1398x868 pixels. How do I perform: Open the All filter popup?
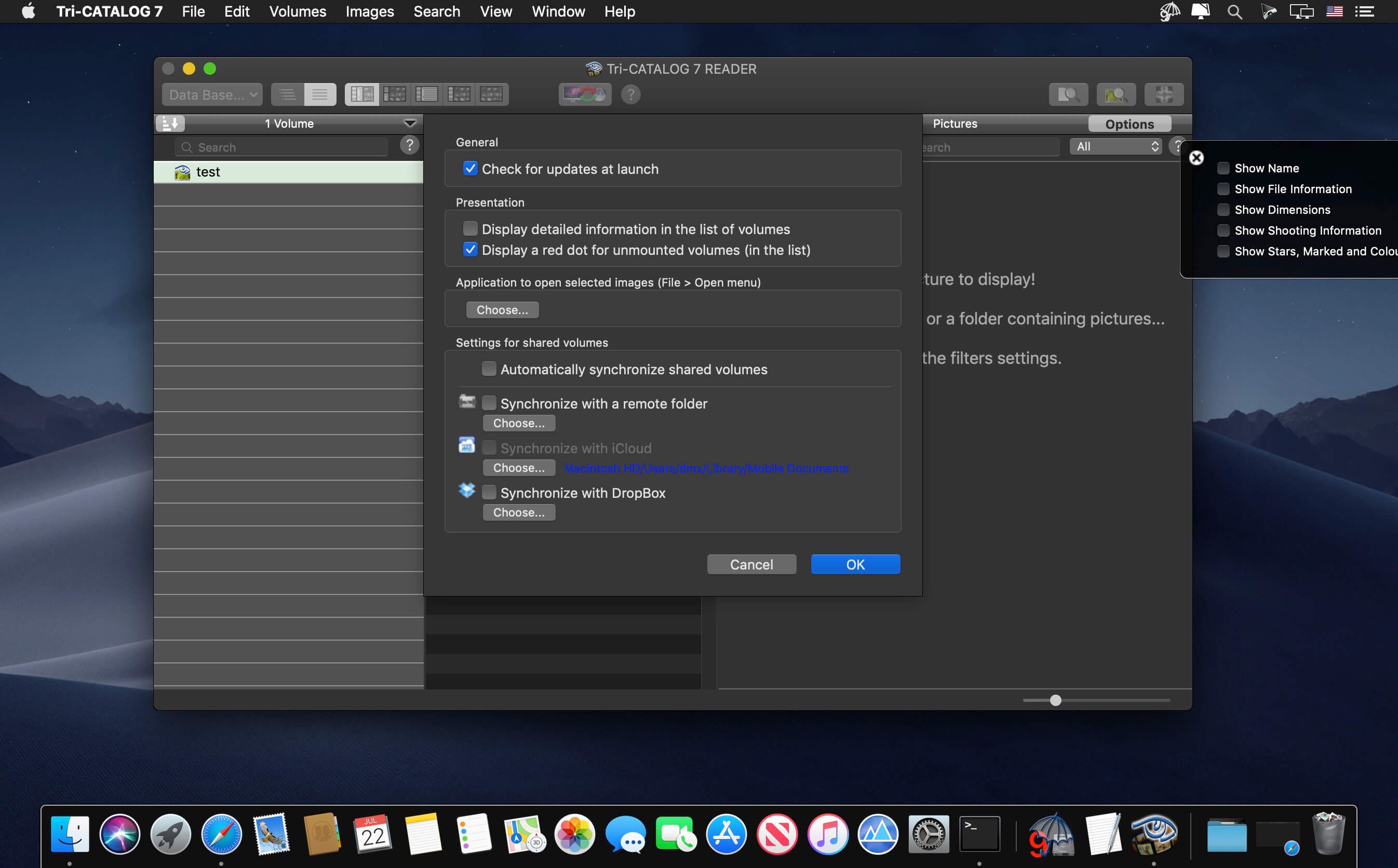tap(1115, 146)
